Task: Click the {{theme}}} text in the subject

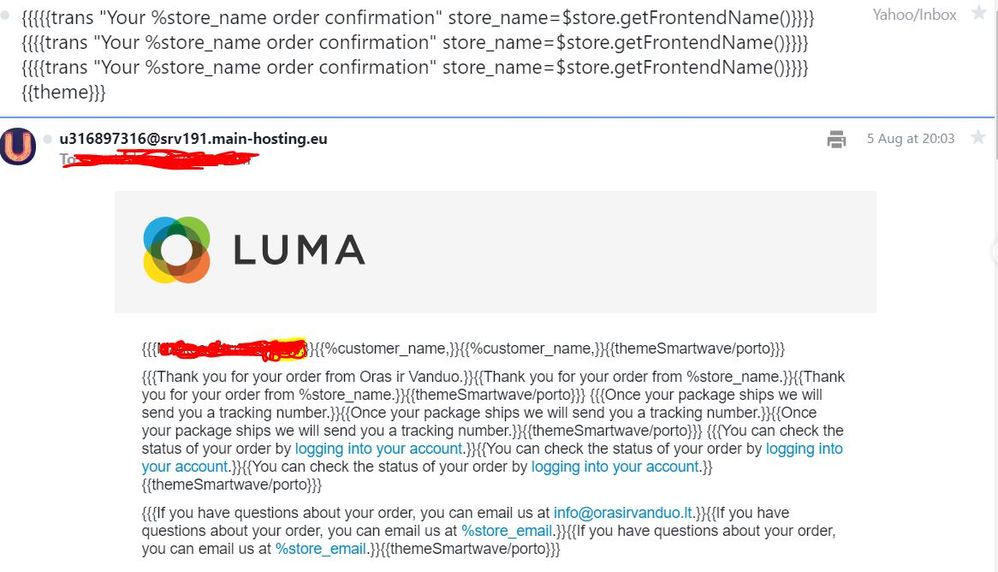Action: tap(64, 92)
